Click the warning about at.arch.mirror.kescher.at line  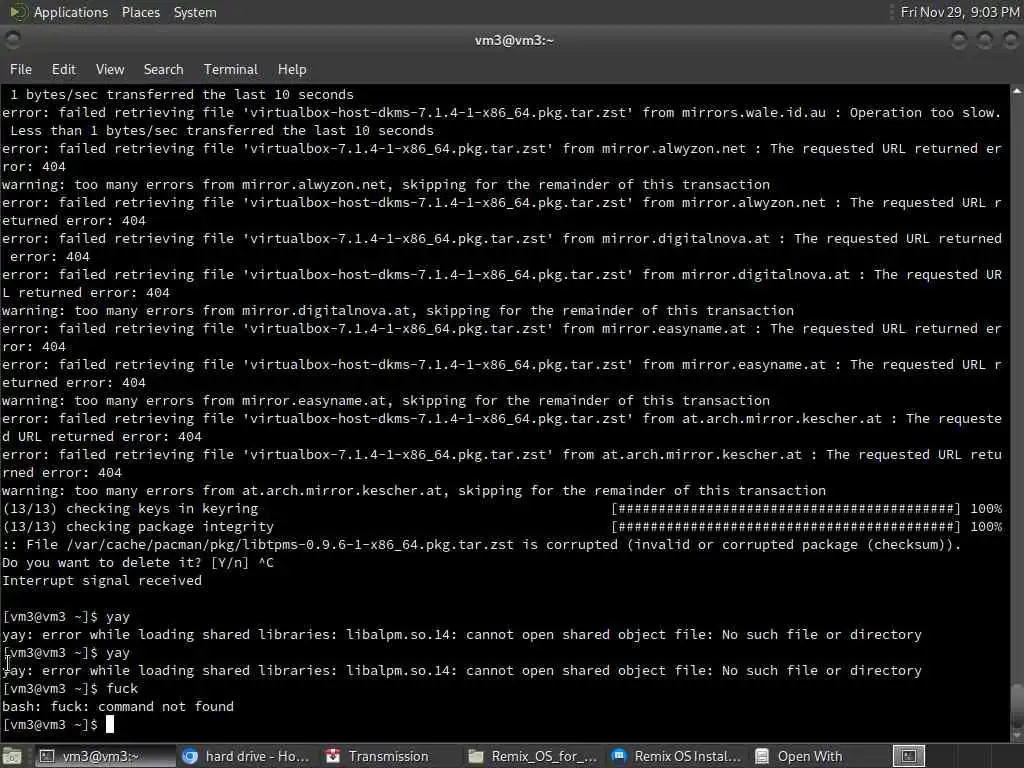click(x=414, y=490)
